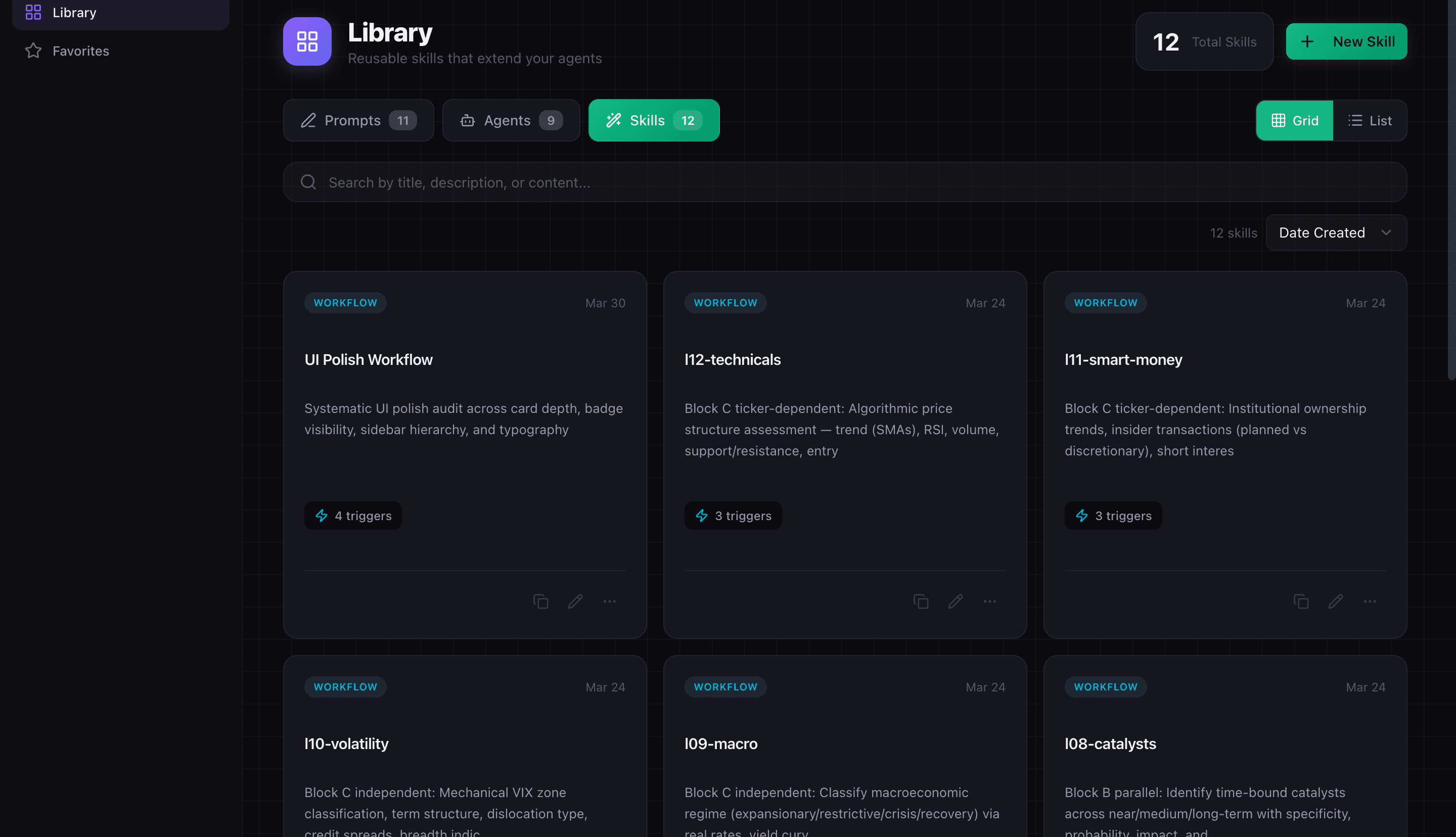1456x837 pixels.
Task: Click WORKFLOW badge on l11-smart-money
Action: (x=1105, y=303)
